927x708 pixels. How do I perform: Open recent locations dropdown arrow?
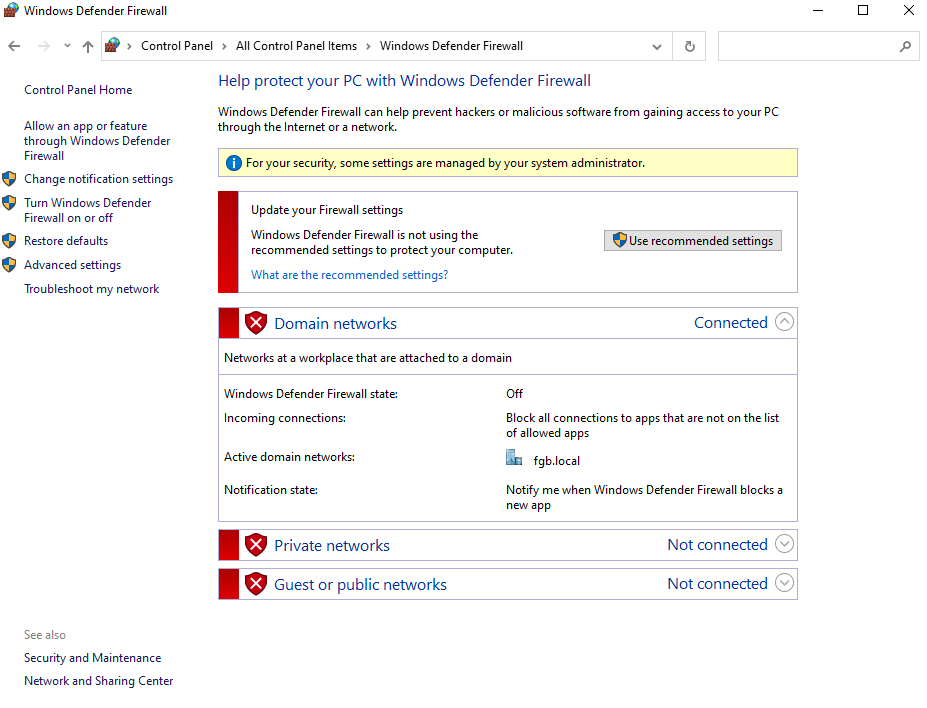(x=67, y=46)
